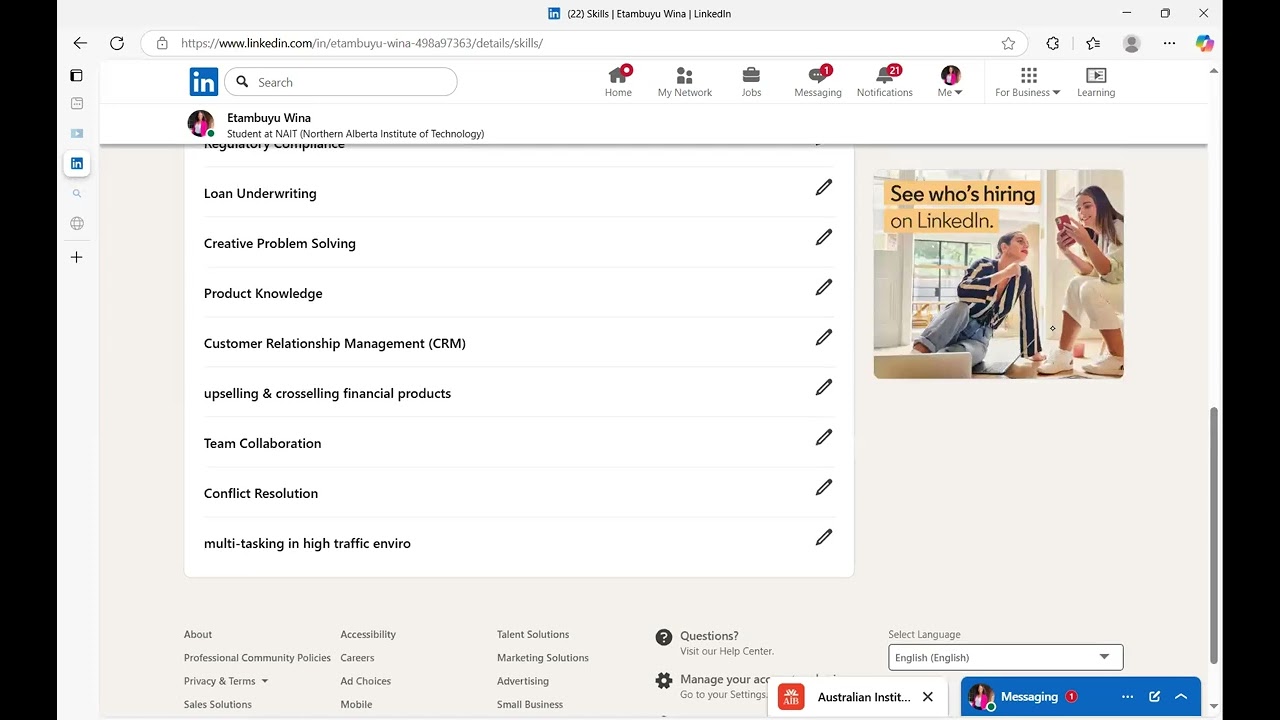This screenshot has height=720, width=1280.
Task: Open Professional Community Policies link
Action: (x=257, y=658)
